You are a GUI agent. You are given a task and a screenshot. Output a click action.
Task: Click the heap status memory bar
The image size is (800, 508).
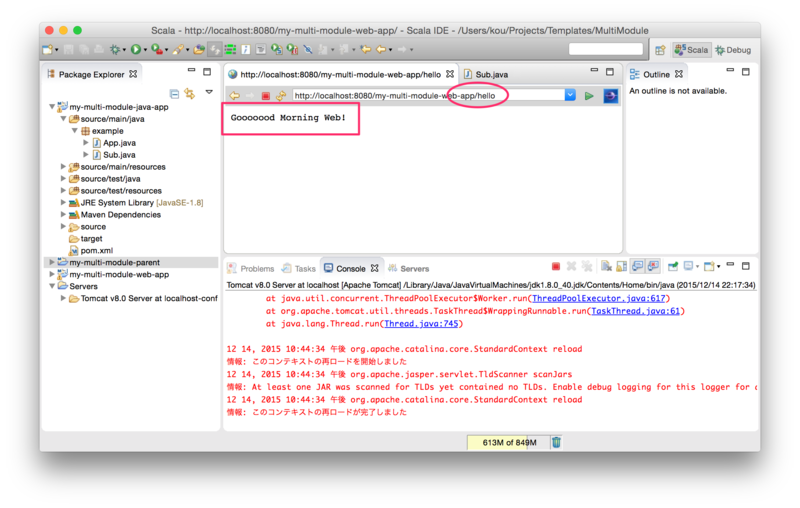click(509, 442)
